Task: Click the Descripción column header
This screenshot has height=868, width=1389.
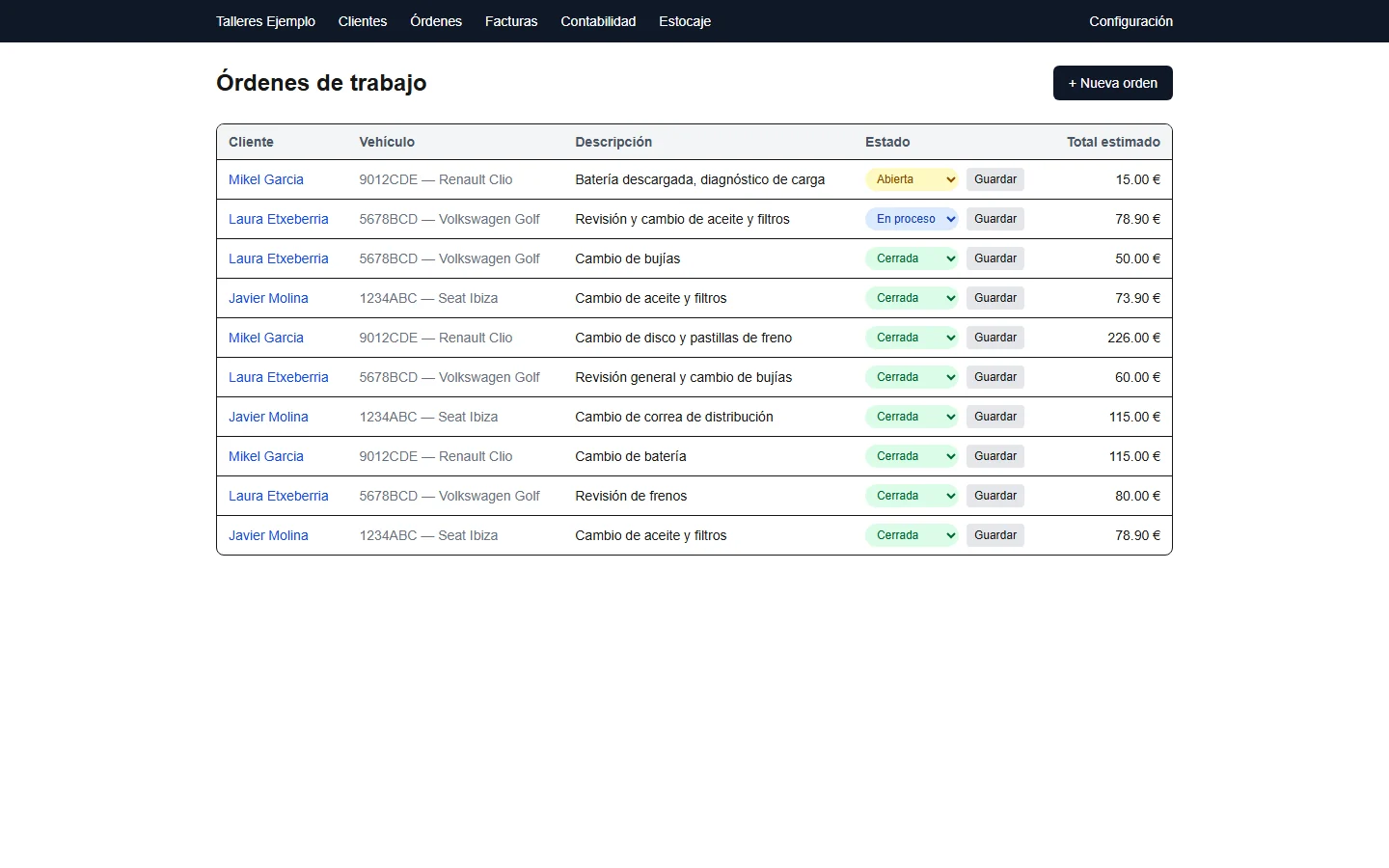Action: point(613,142)
